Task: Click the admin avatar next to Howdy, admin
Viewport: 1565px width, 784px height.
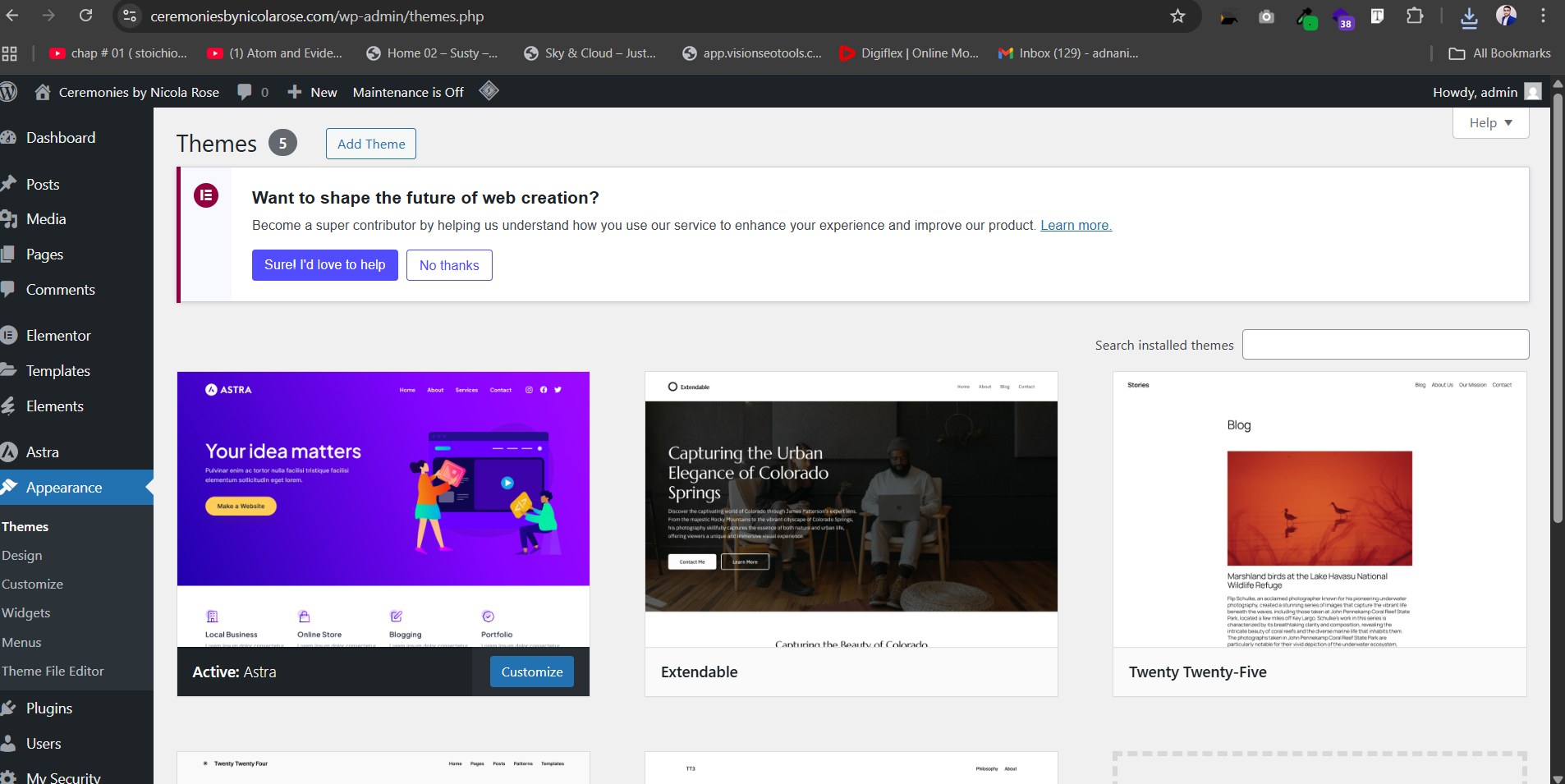Action: [x=1532, y=92]
